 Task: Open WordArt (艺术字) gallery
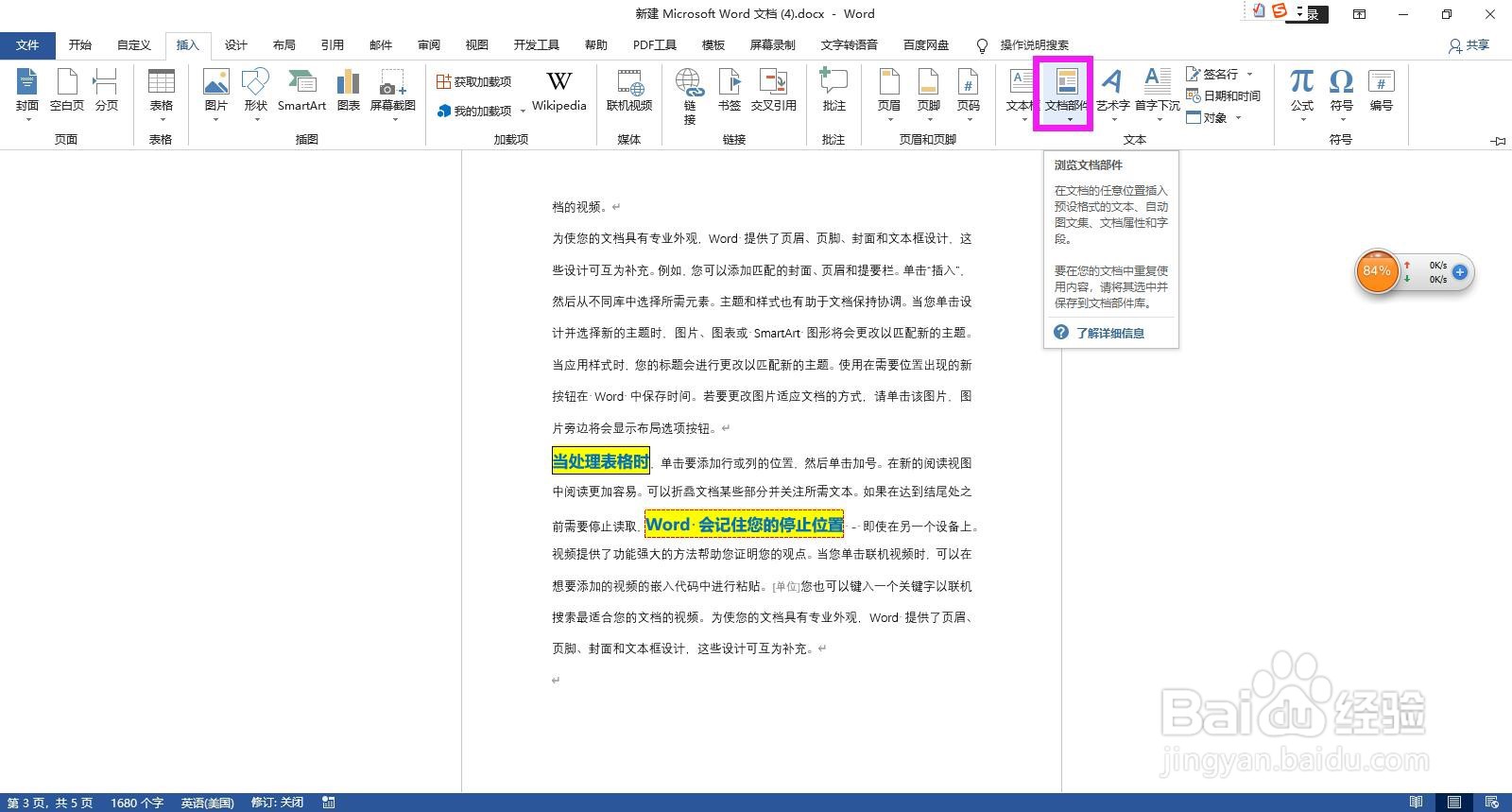point(1113,94)
